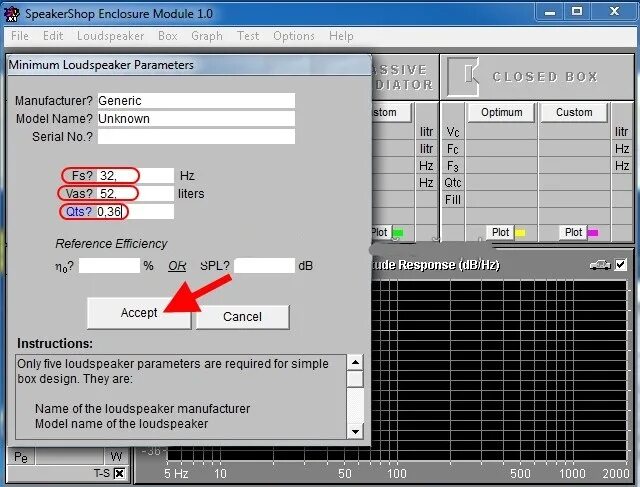Close the SpeakerShop window

[614, 11]
